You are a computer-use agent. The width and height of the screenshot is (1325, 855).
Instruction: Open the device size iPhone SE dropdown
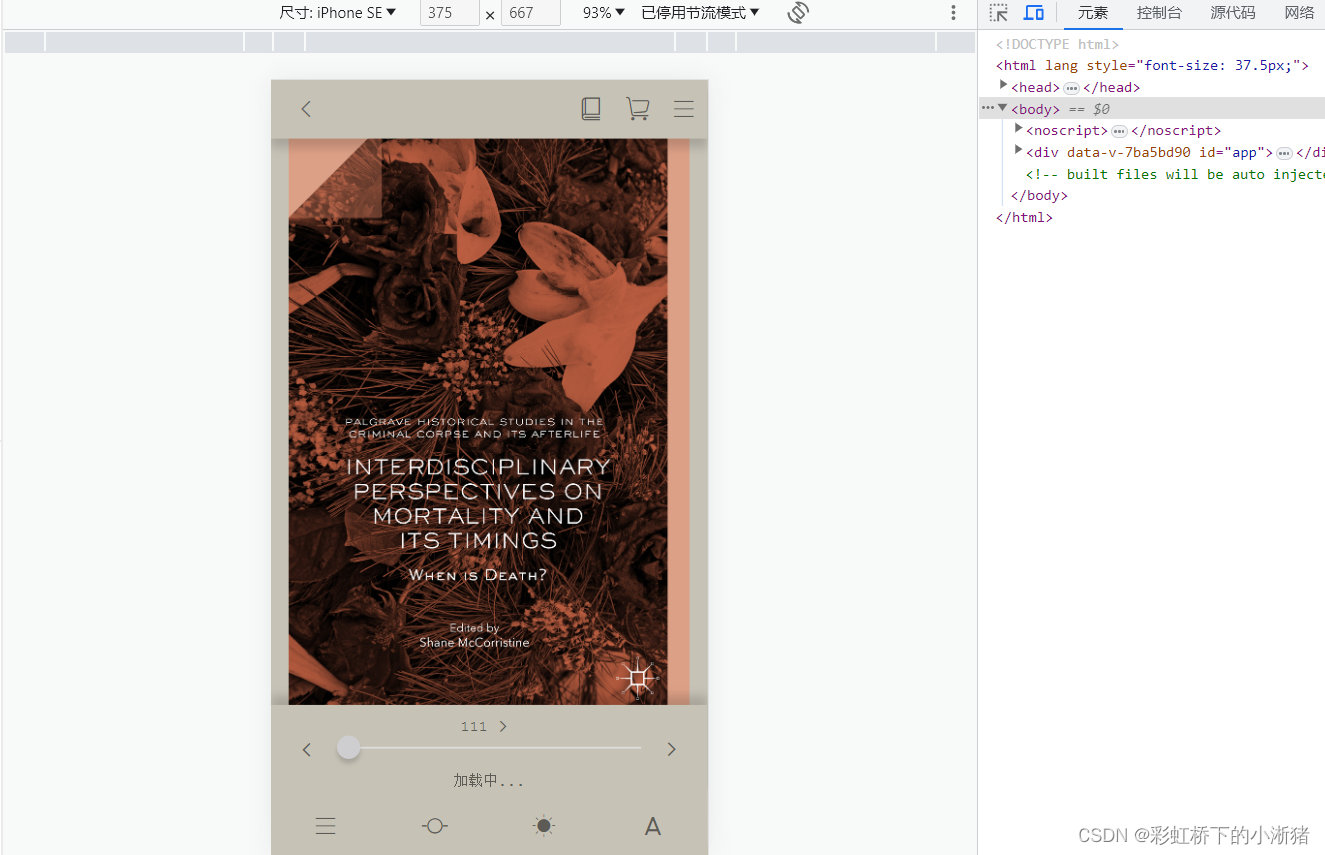338,13
